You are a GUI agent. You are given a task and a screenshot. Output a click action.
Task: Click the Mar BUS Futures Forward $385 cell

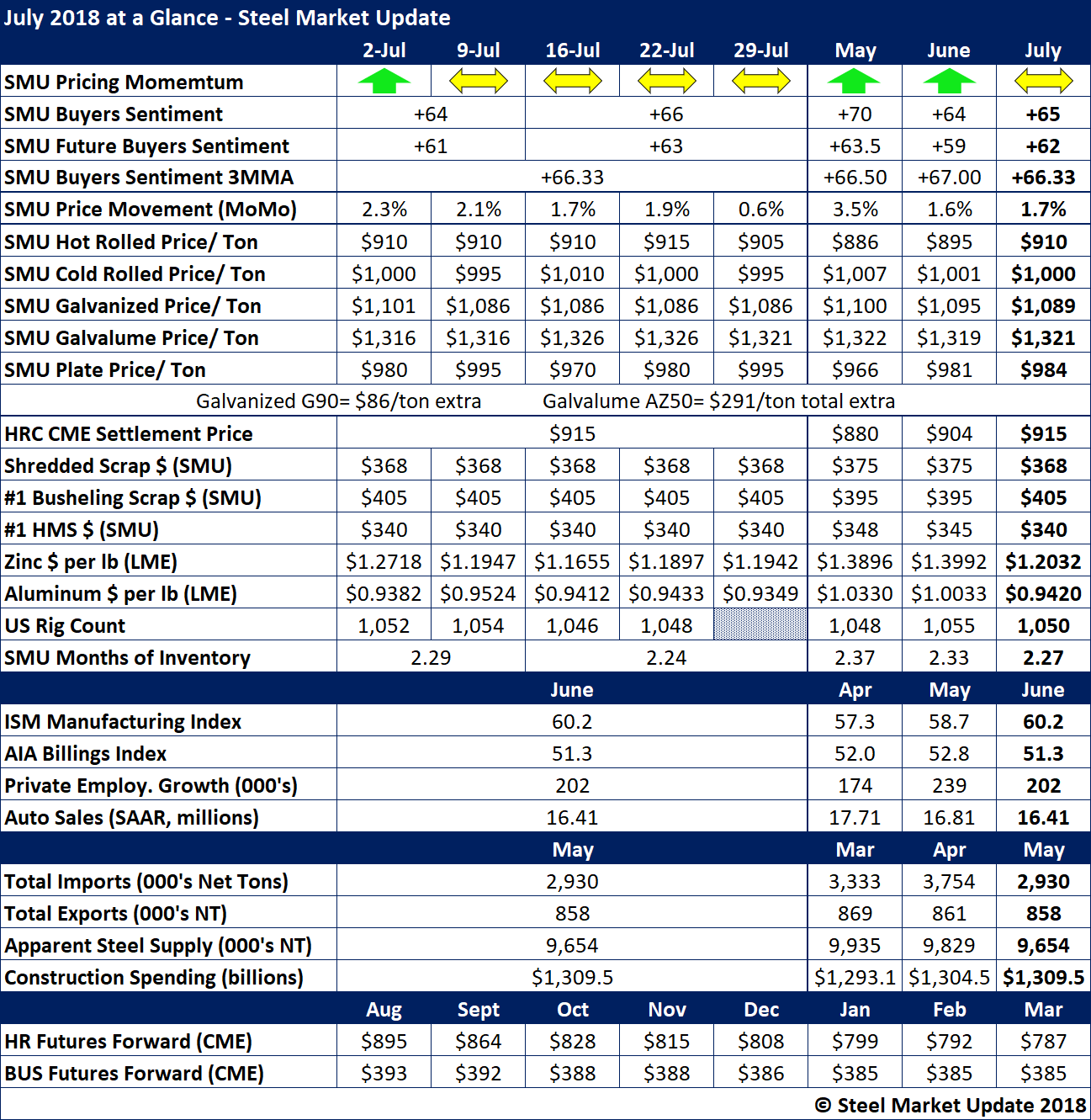(x=1043, y=1074)
